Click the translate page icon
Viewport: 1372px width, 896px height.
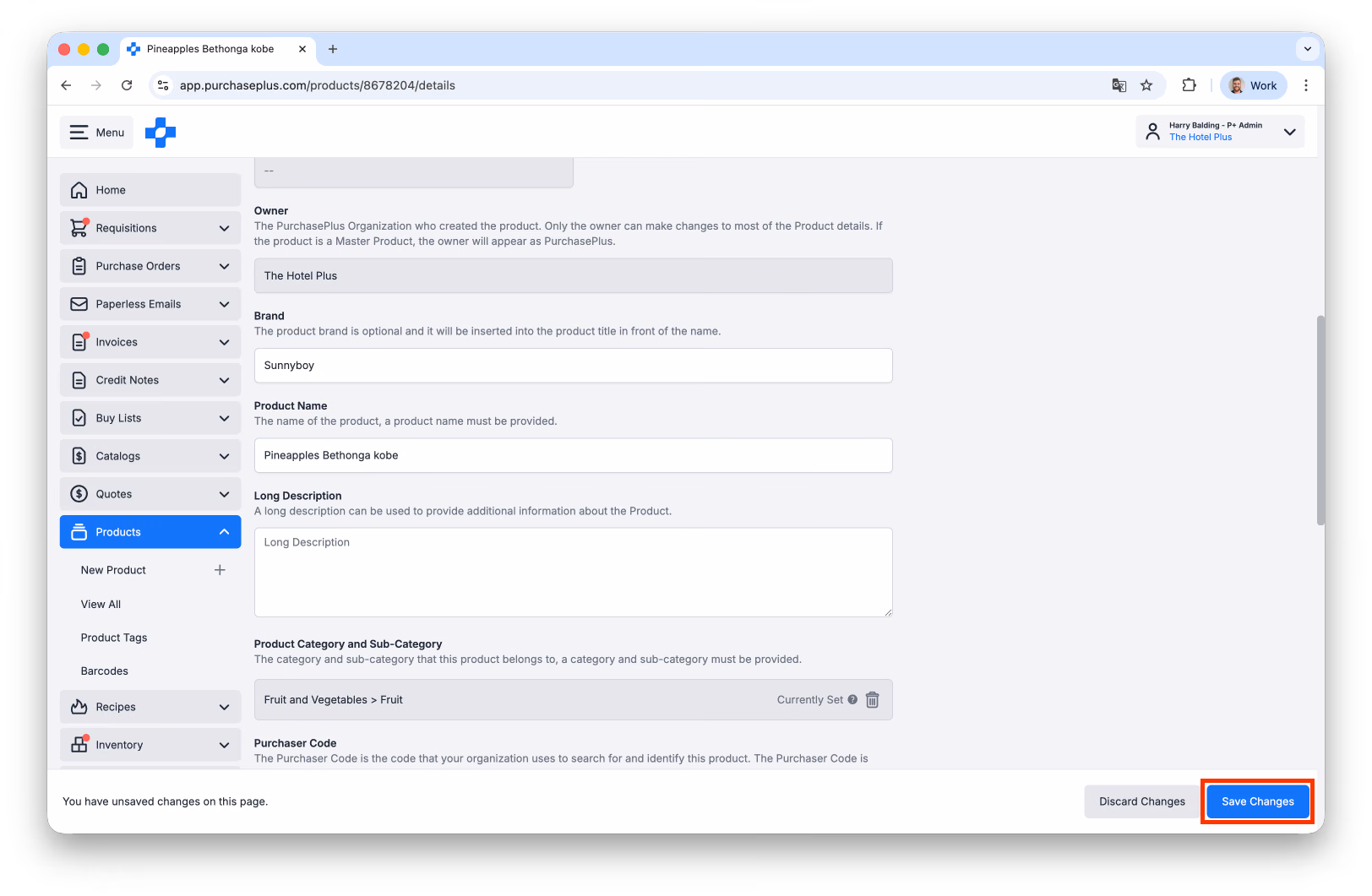pos(1119,85)
